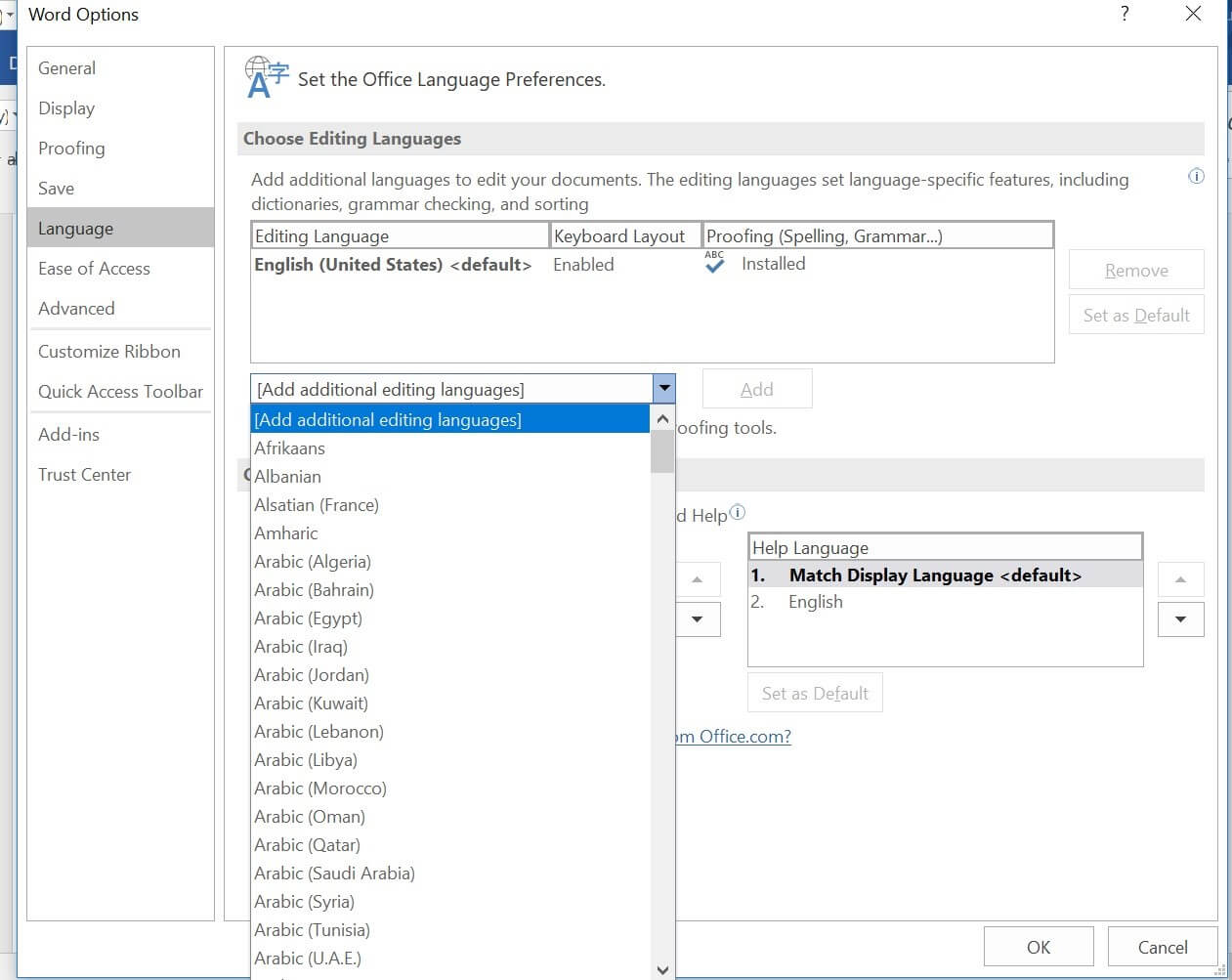This screenshot has height=980, width=1232.
Task: Click the up arrow next to the display language list
Action: pyautogui.click(x=697, y=579)
